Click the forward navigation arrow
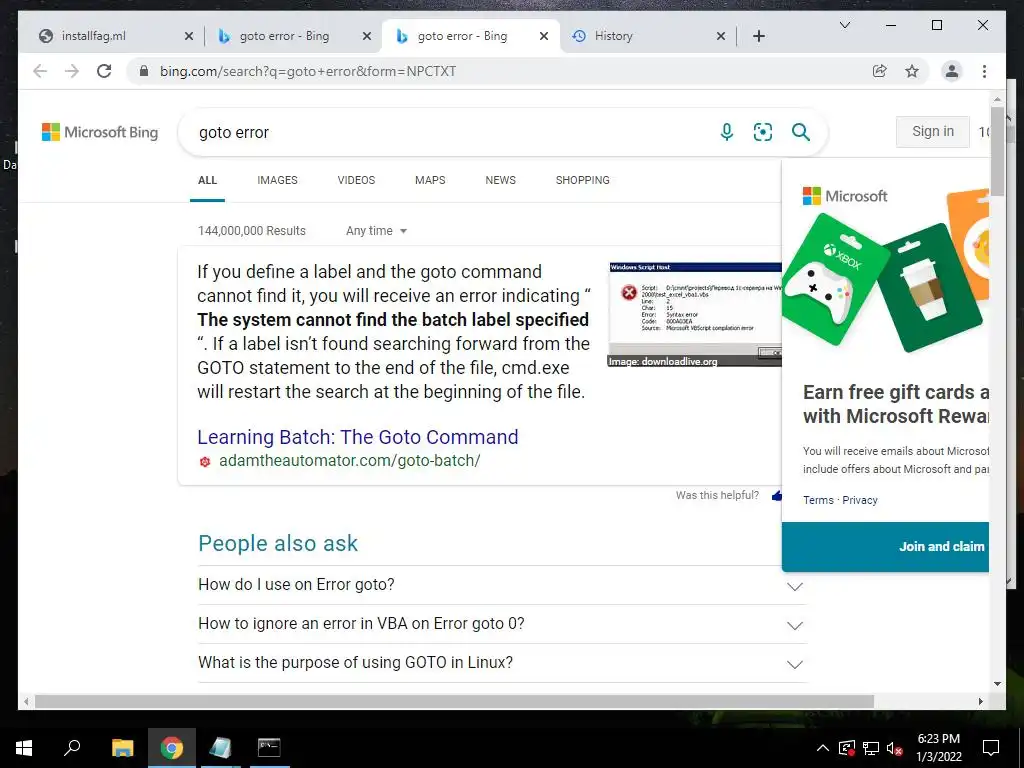 (72, 71)
